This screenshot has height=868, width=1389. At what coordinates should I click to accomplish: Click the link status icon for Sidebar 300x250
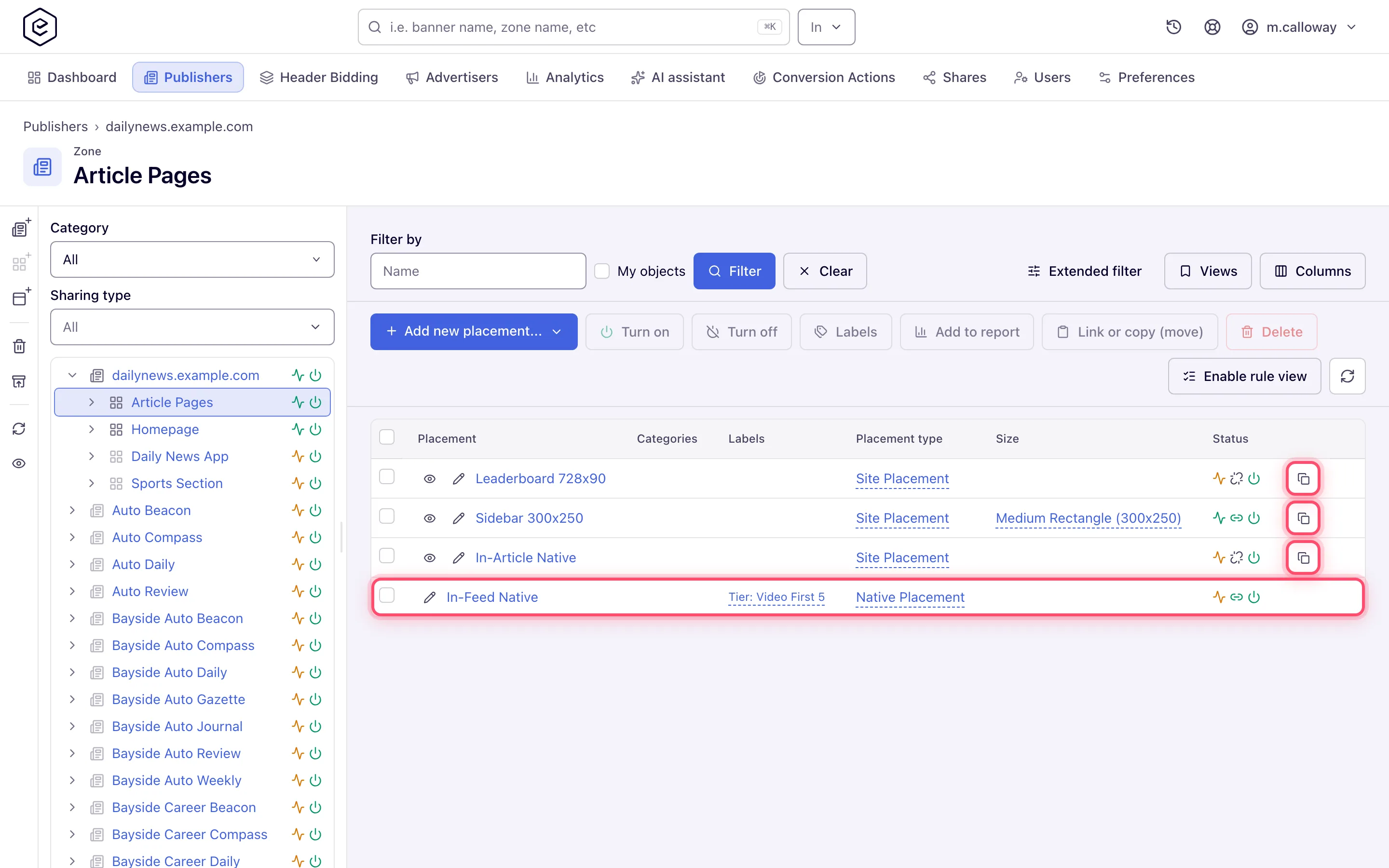(x=1236, y=518)
